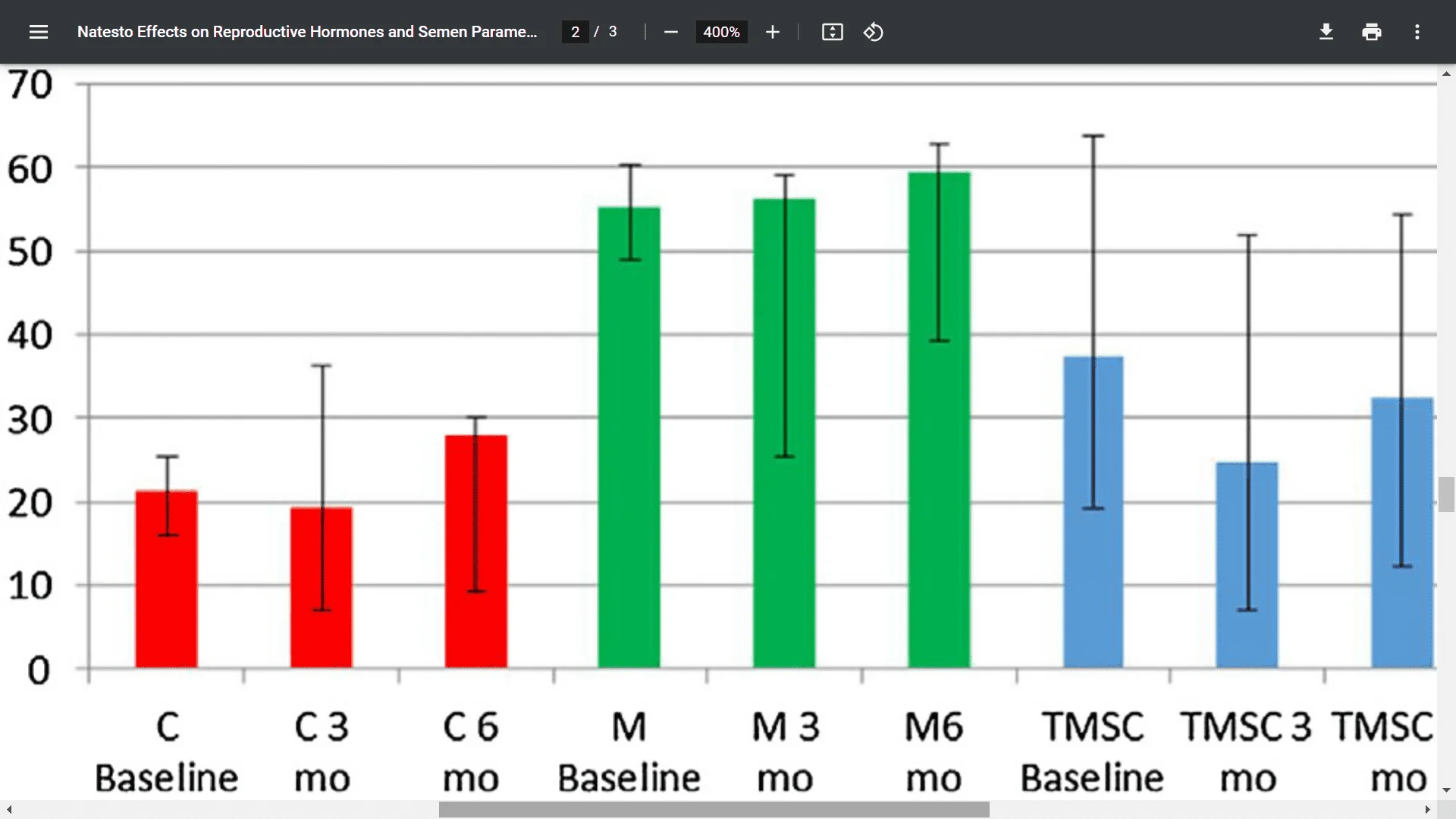The image size is (1456, 819).
Task: Print the PDF document
Action: [x=1371, y=32]
